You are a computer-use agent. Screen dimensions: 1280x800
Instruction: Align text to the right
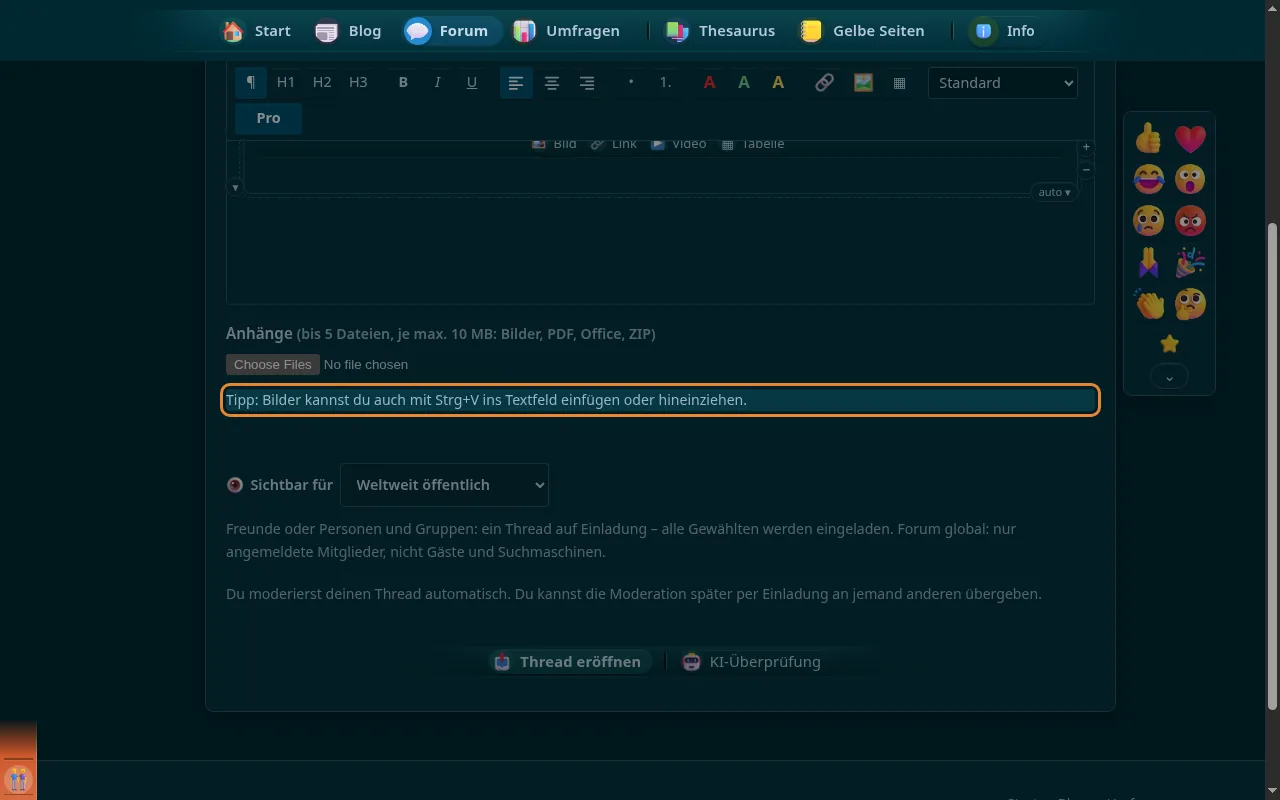[587, 83]
